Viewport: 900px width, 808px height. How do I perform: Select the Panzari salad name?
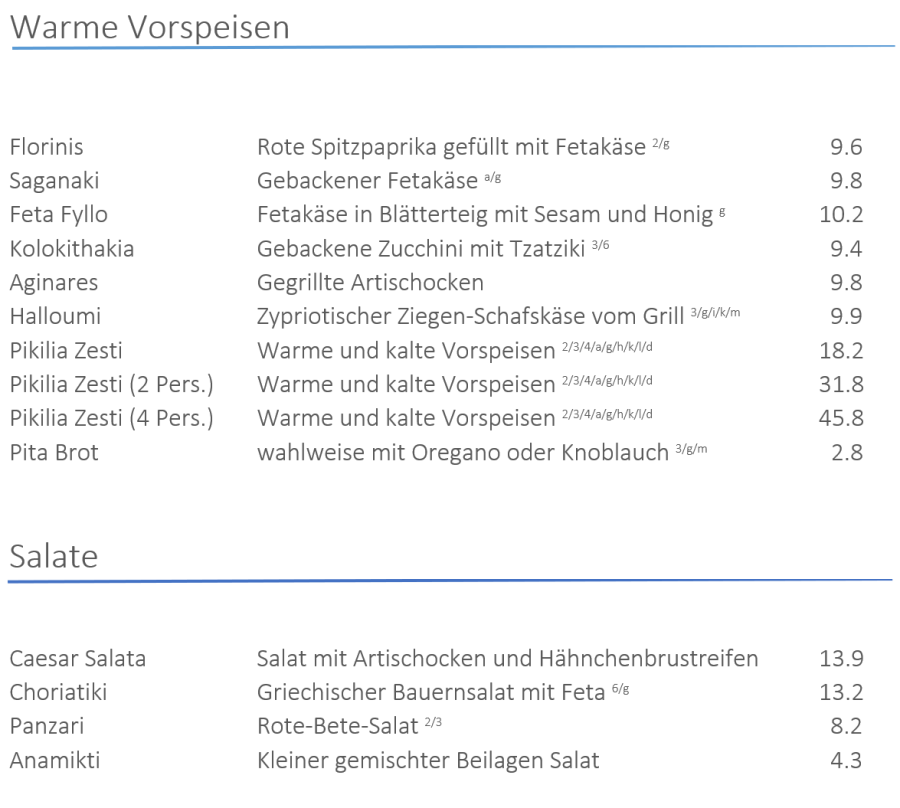pyautogui.click(x=49, y=727)
